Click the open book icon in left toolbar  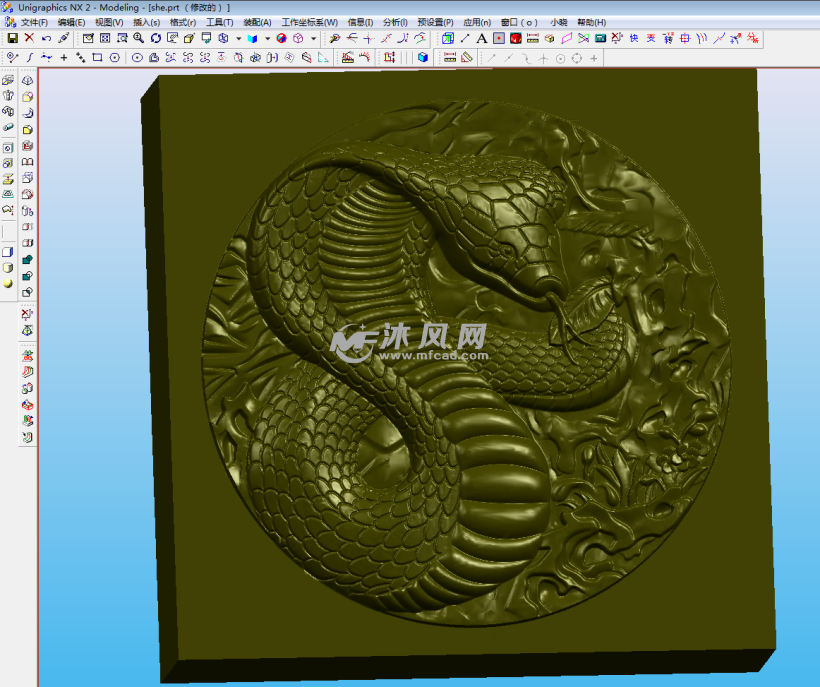27,162
